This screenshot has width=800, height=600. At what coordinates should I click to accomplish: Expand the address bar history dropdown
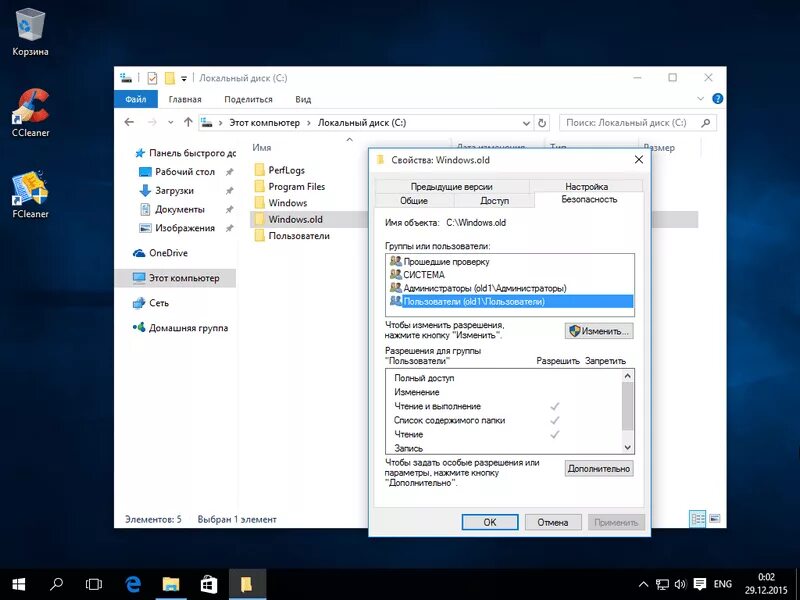tap(526, 123)
